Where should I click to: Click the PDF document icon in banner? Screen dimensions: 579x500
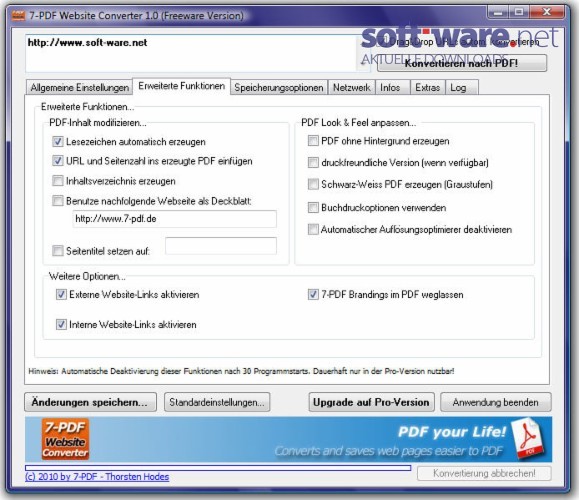click(x=529, y=438)
